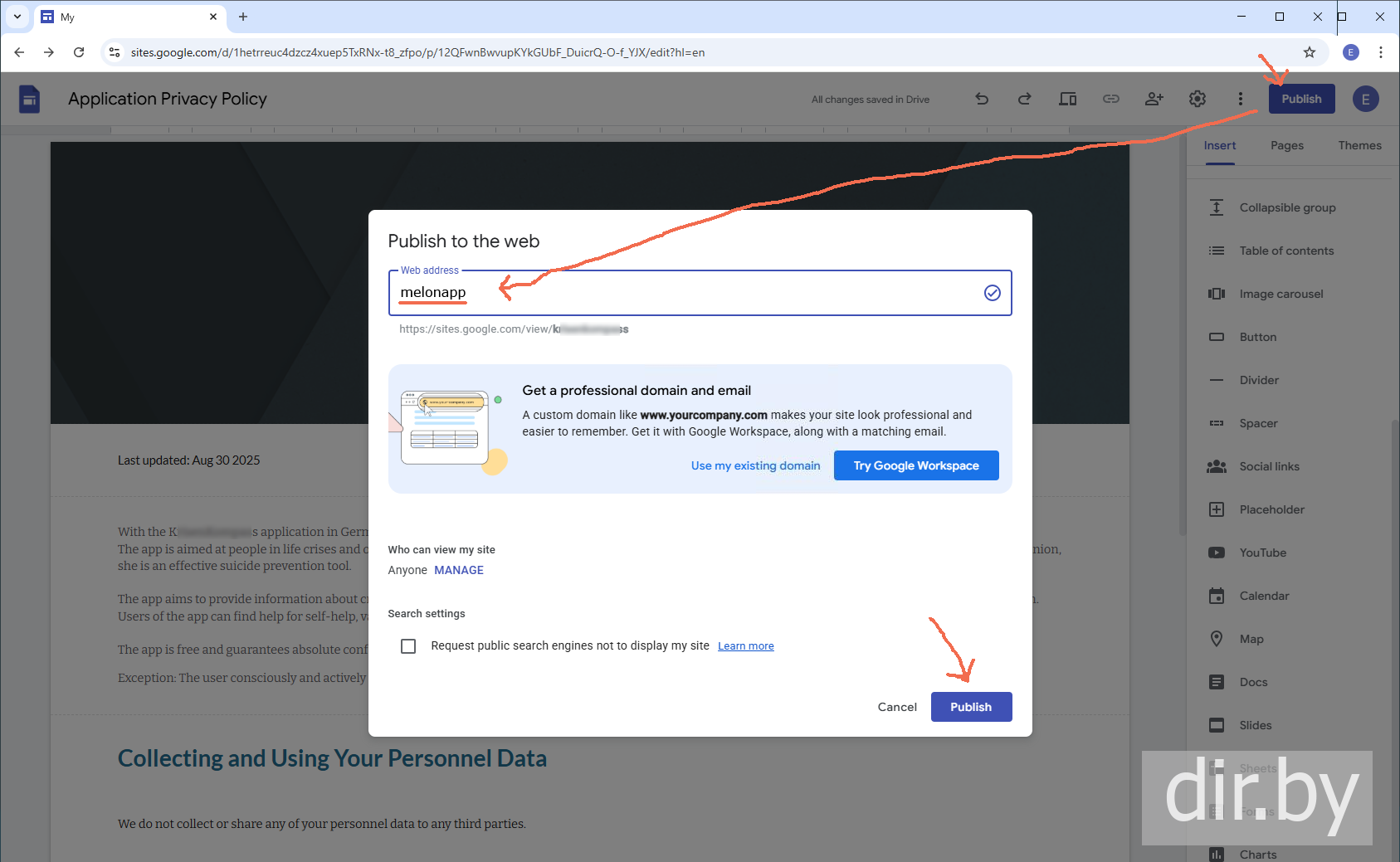Click the Google Sites home logo icon

tap(29, 100)
